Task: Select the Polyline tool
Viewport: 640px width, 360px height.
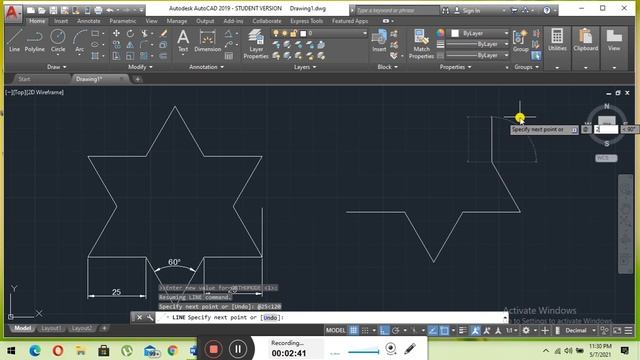Action: click(x=34, y=40)
